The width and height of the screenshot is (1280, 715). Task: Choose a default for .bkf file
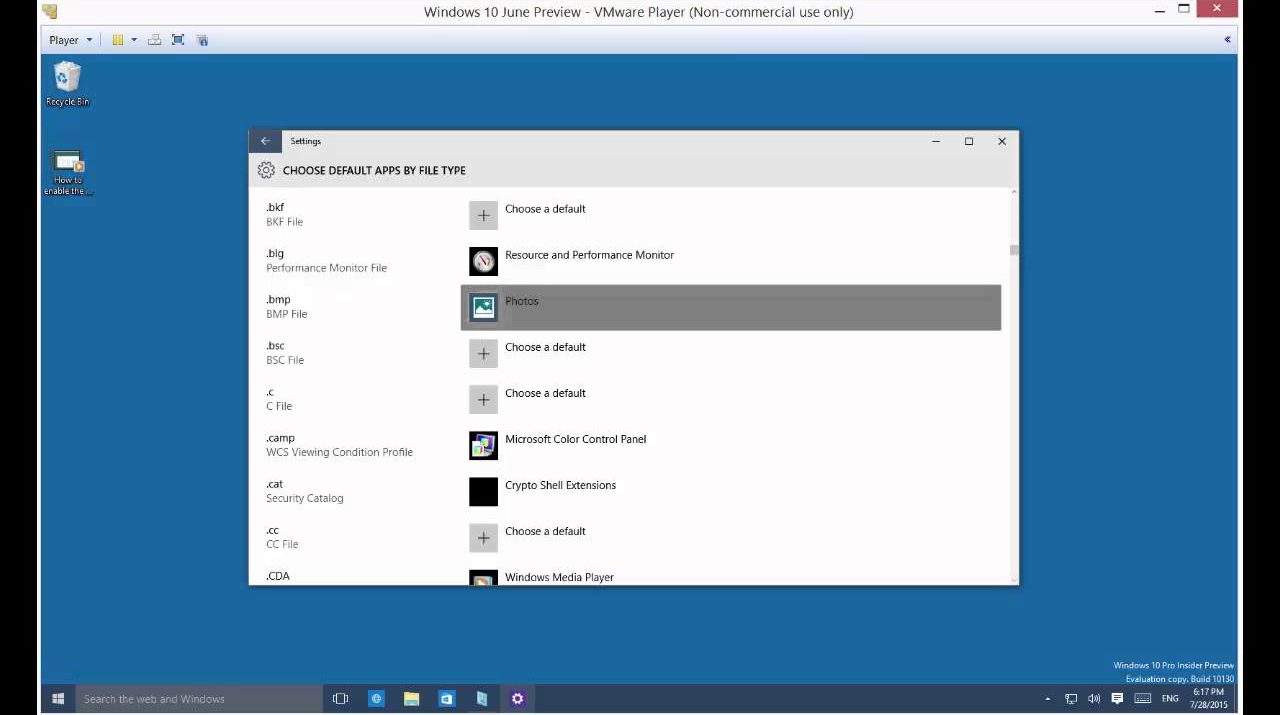[545, 210]
